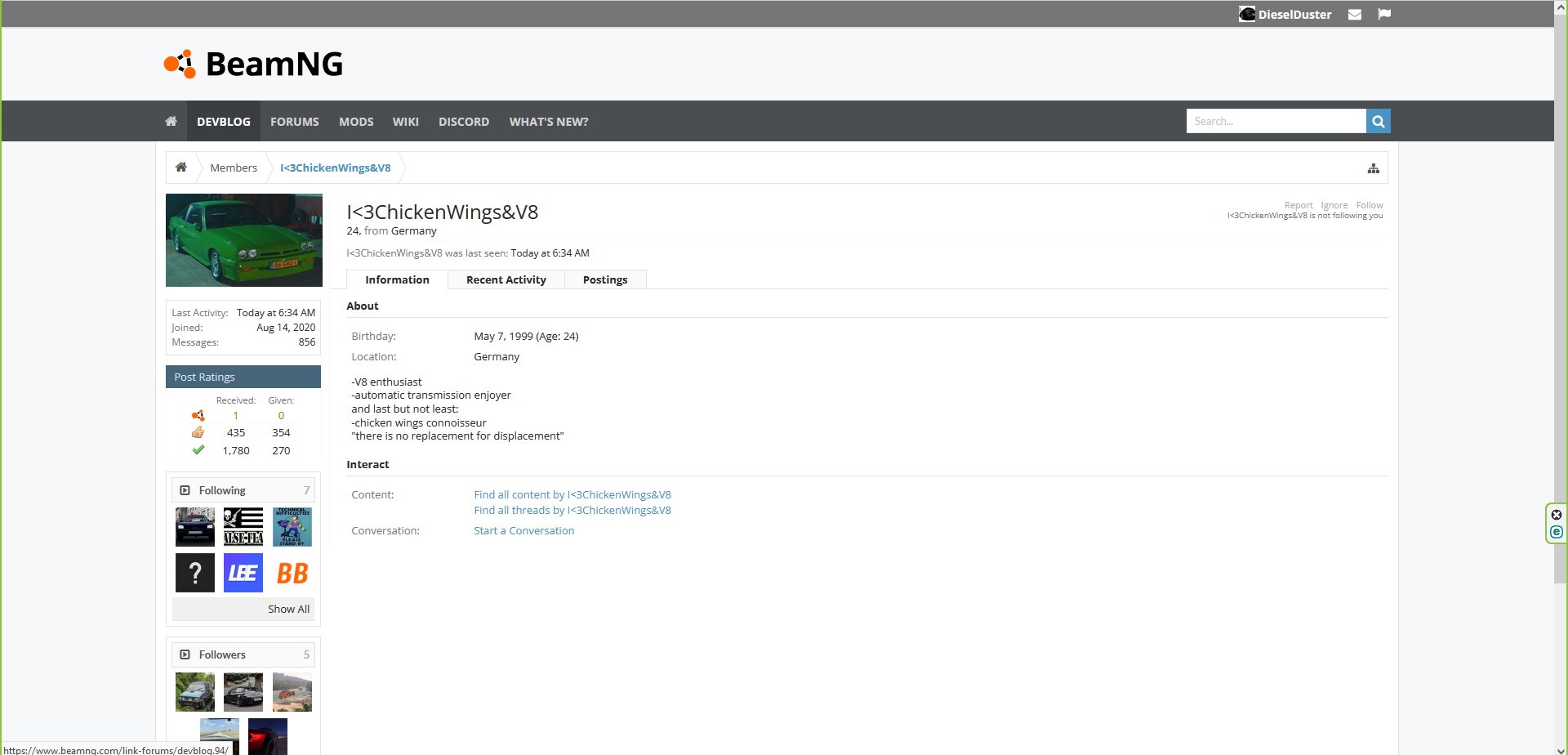Click the close circle icon on the side widget
1568x755 pixels.
click(x=1557, y=515)
